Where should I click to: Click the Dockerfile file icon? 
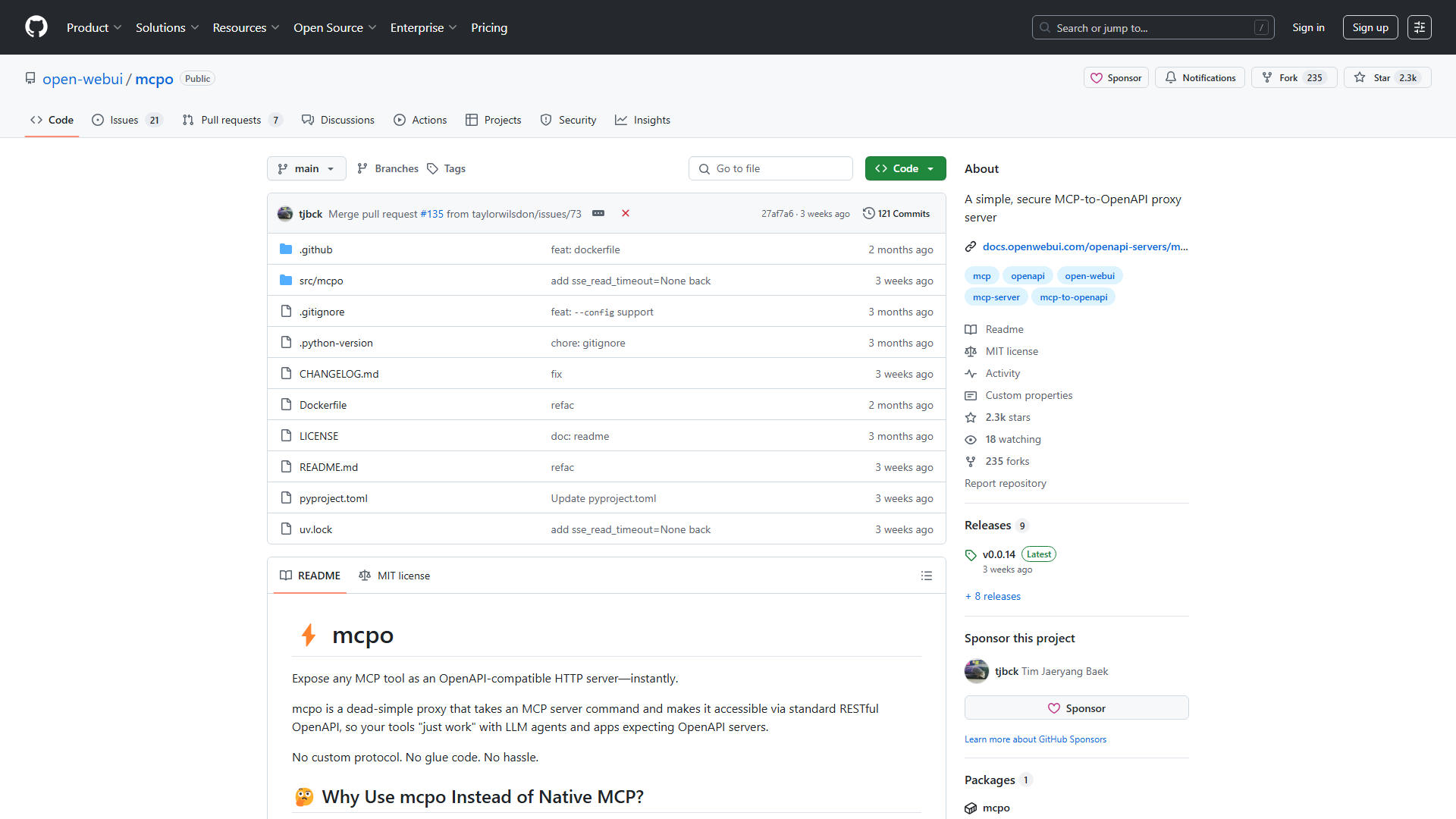[286, 405]
